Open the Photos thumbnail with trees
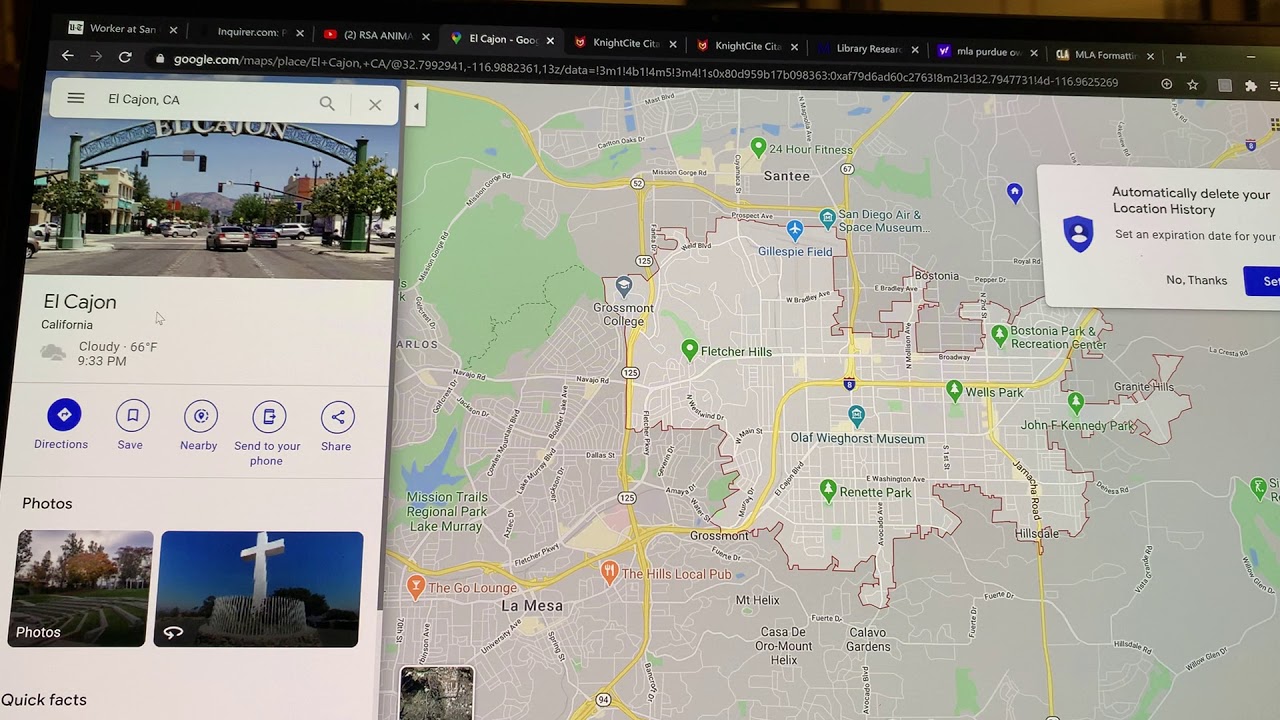 pyautogui.click(x=82, y=588)
